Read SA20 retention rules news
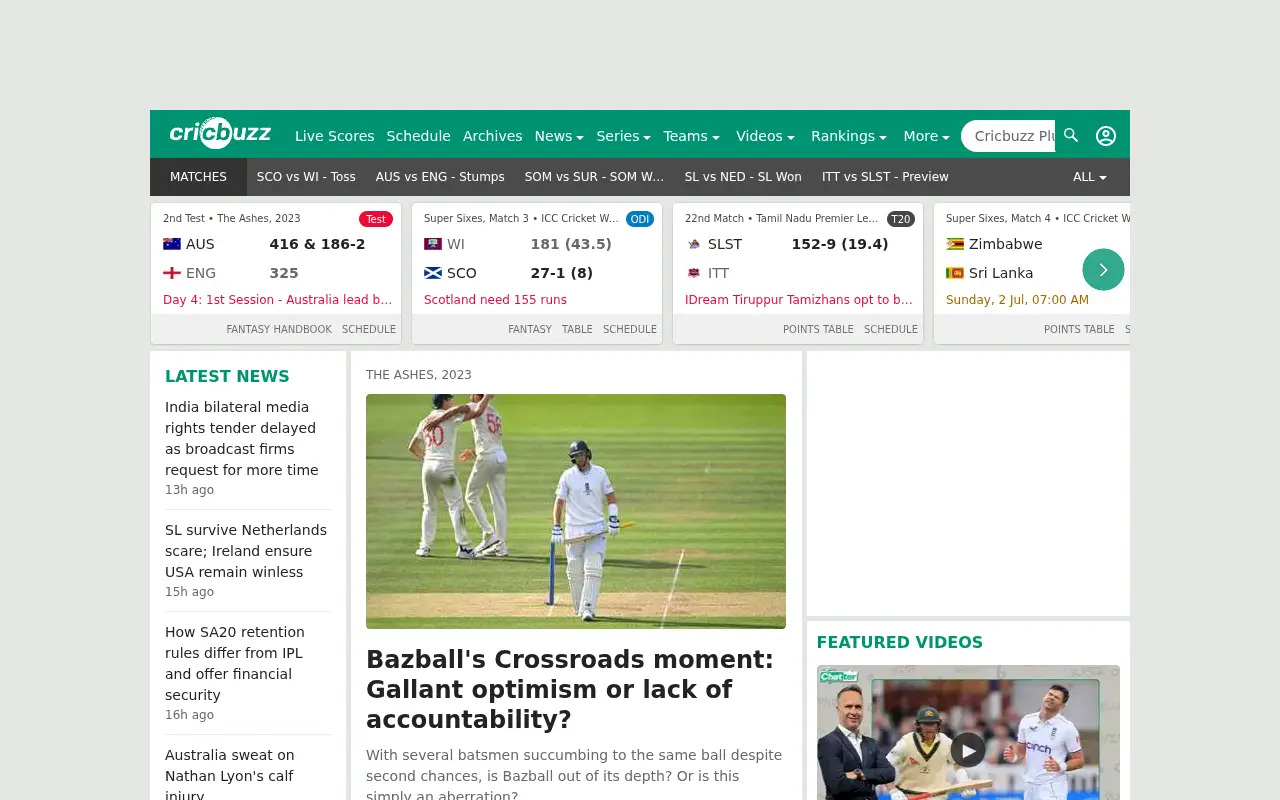Image resolution: width=1280 pixels, height=800 pixels. tap(235, 663)
